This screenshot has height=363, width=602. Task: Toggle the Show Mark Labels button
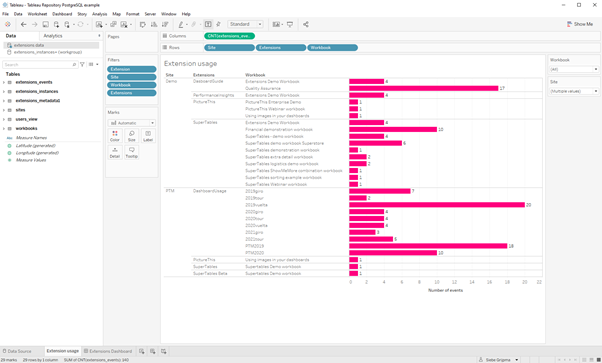click(x=208, y=24)
